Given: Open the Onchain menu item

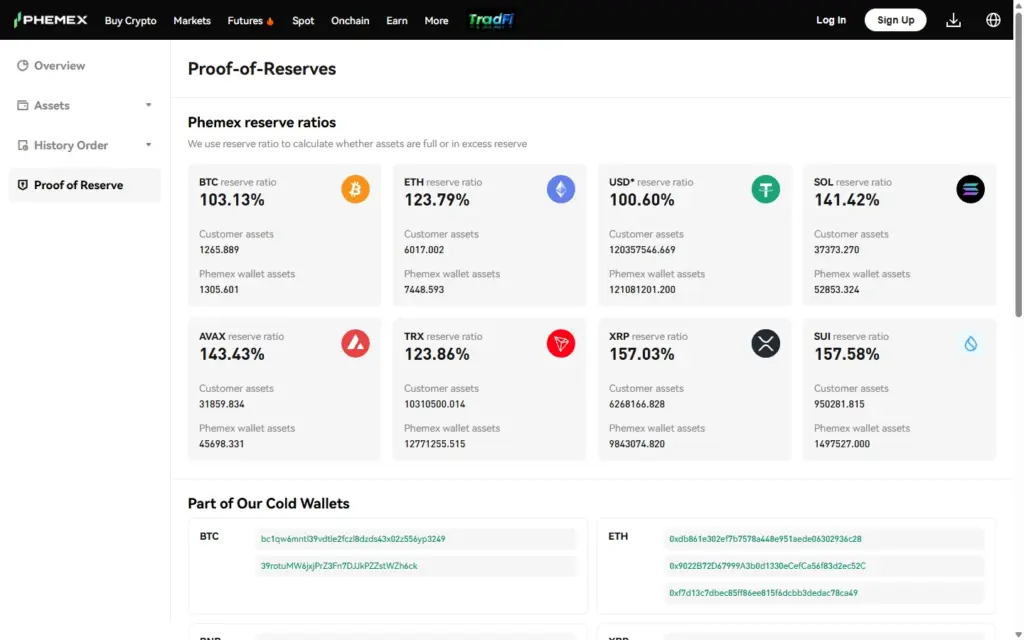Looking at the screenshot, I should [350, 21].
